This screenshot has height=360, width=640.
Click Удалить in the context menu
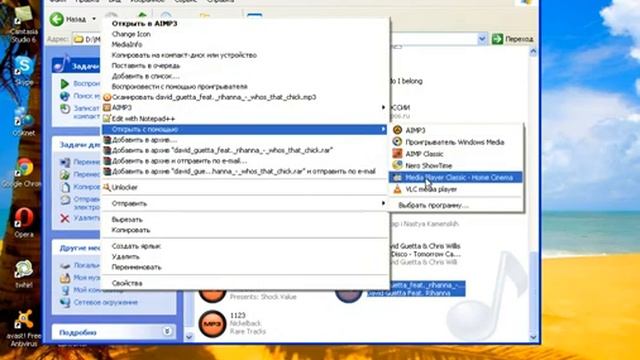coord(244,257)
